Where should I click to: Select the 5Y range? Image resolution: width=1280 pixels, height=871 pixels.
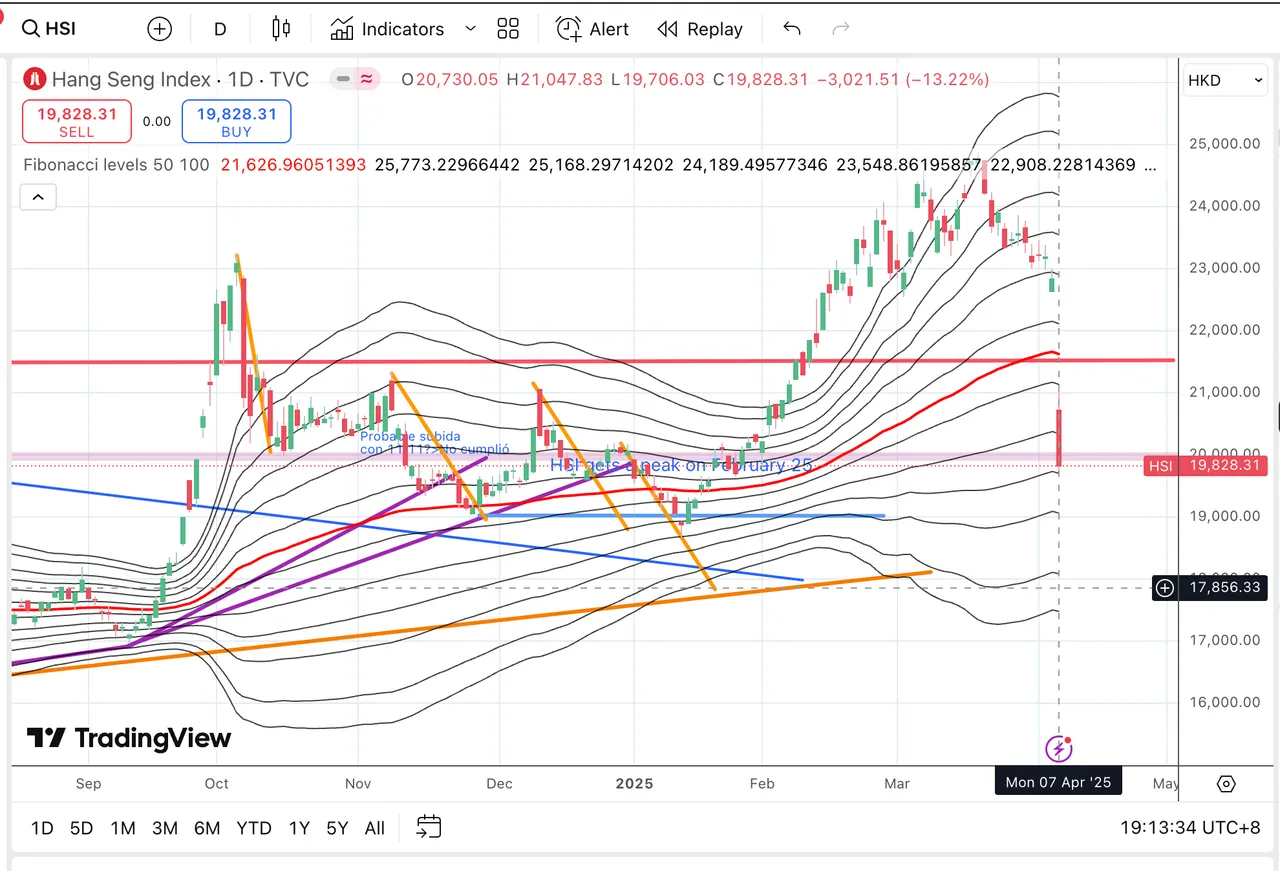pos(337,828)
